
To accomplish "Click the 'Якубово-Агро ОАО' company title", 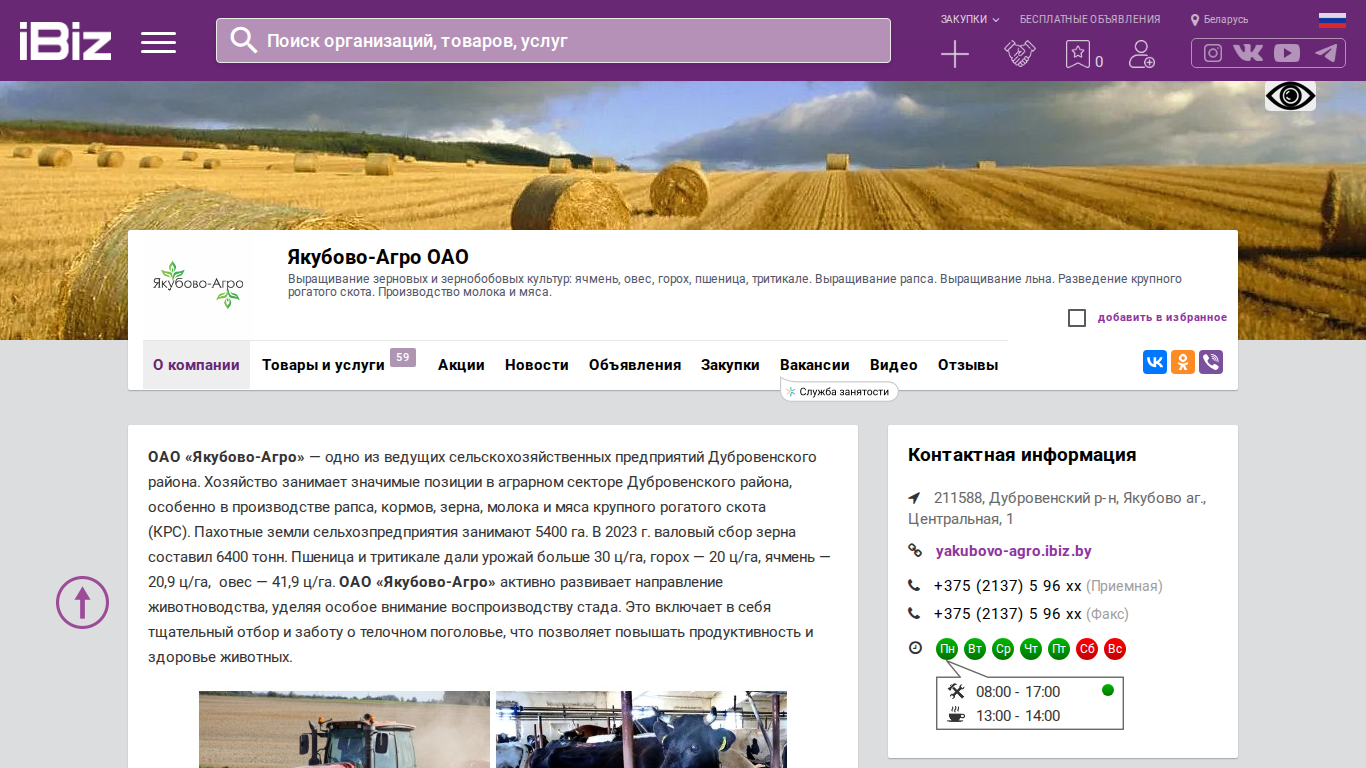I will click(x=378, y=257).
